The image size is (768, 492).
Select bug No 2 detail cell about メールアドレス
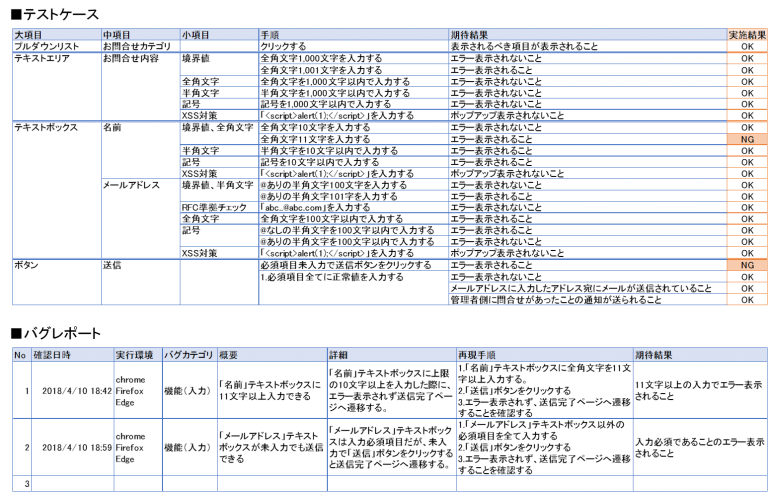pyautogui.click(x=392, y=447)
